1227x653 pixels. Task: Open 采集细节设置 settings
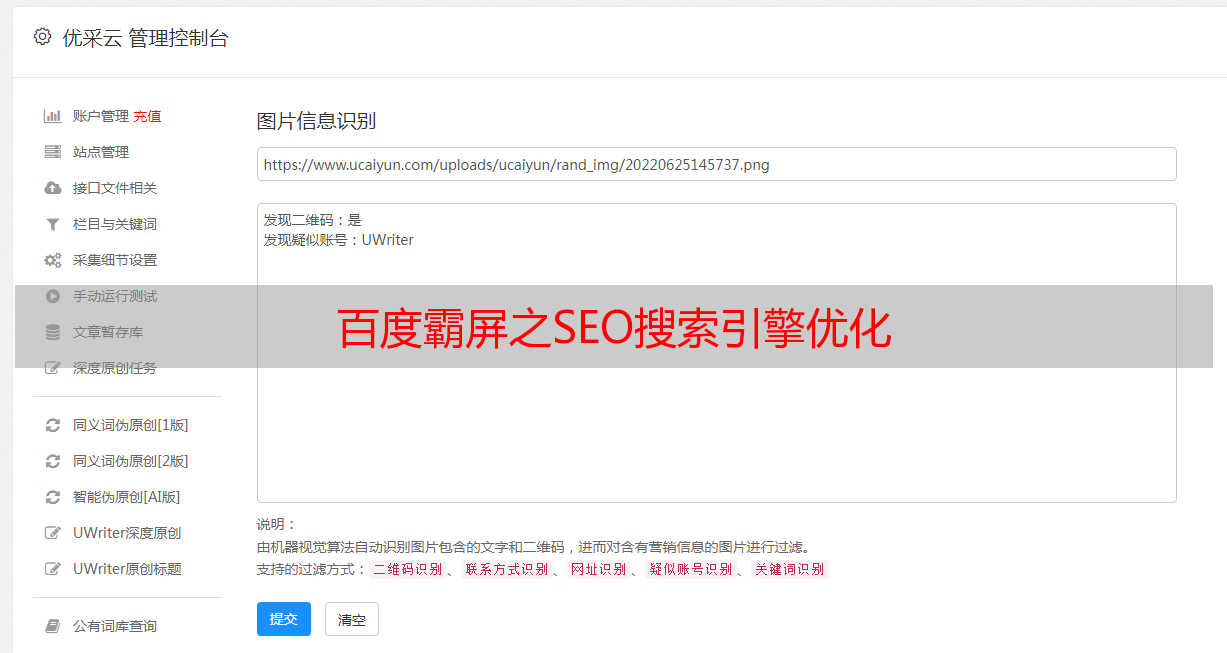pos(115,260)
